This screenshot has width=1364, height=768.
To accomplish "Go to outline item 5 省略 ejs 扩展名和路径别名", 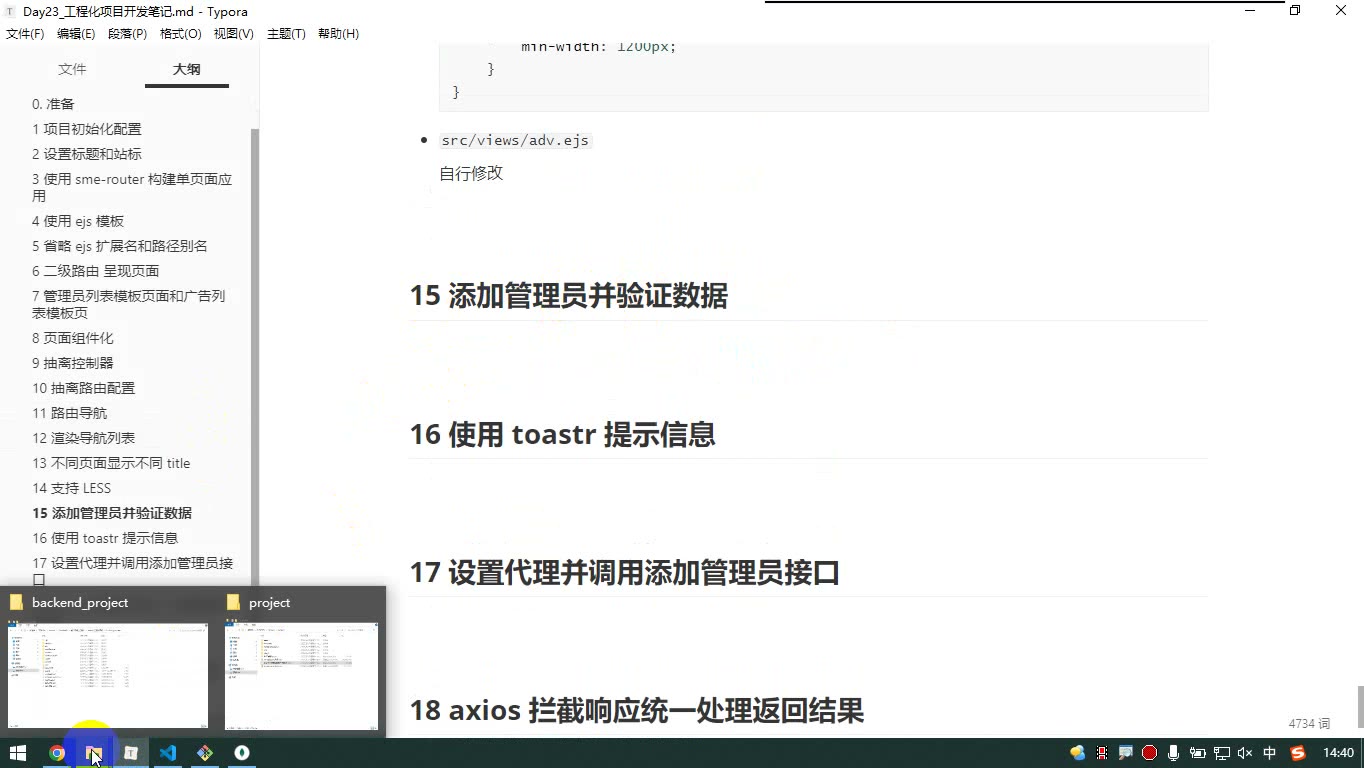I will click(120, 246).
